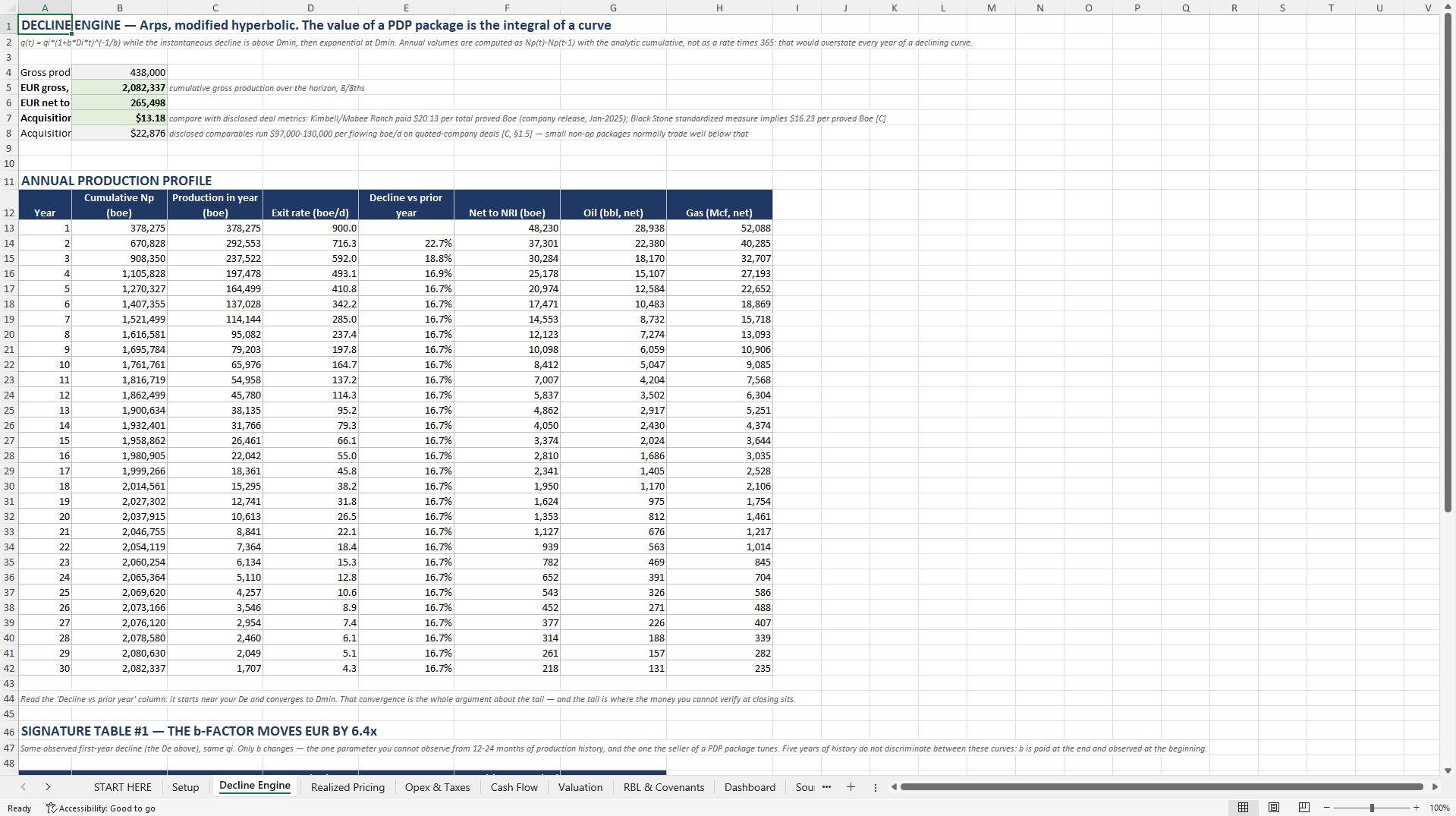This screenshot has height=816, width=1456.
Task: Click Net to NRI (boe) header
Action: coord(507,205)
